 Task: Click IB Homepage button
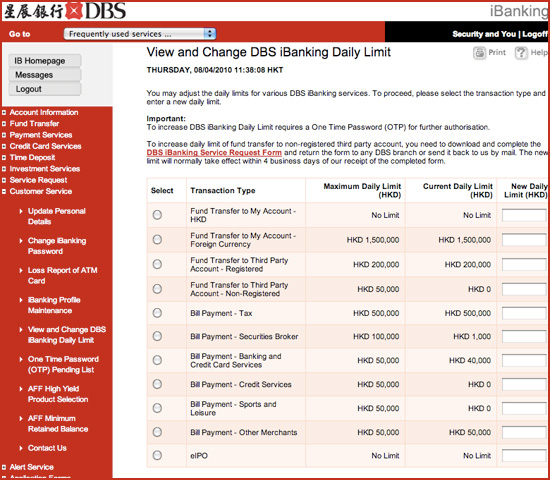click(x=45, y=61)
